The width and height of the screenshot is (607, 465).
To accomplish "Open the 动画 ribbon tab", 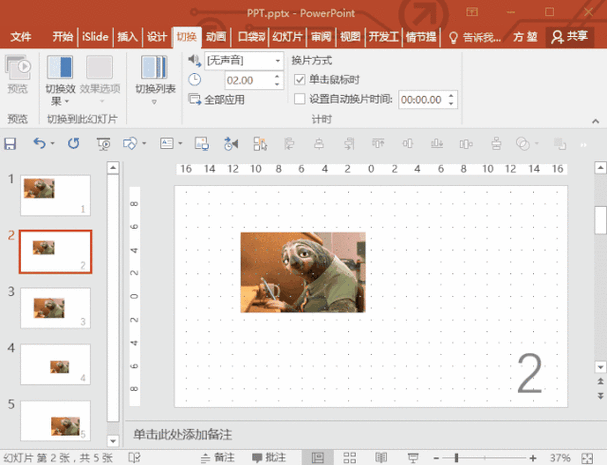I will pyautogui.click(x=216, y=37).
